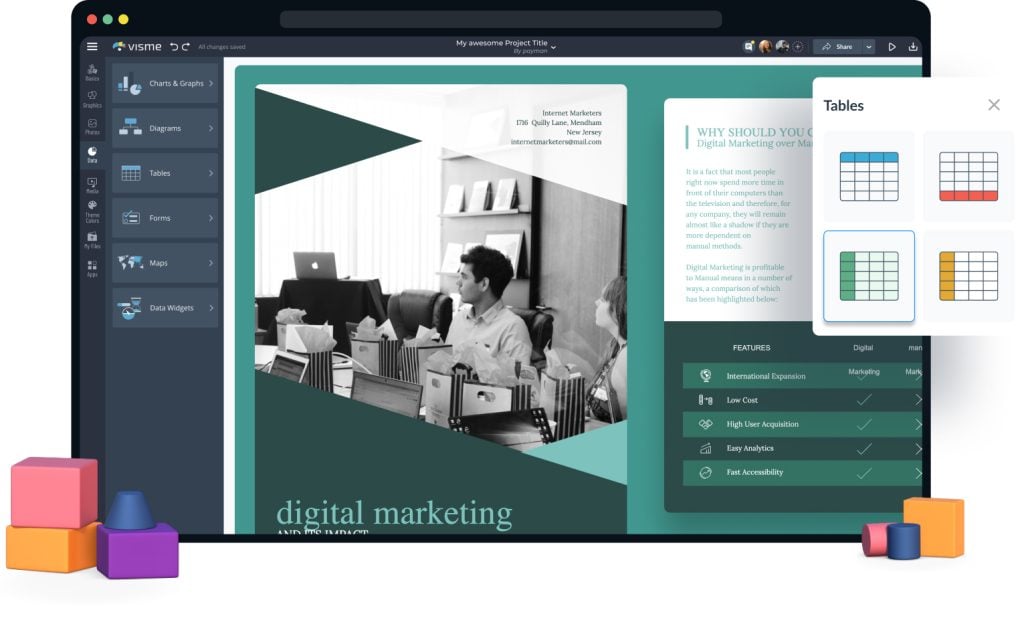The width and height of the screenshot is (1024, 618).
Task: Expand the Diagrams category
Action: tap(165, 128)
